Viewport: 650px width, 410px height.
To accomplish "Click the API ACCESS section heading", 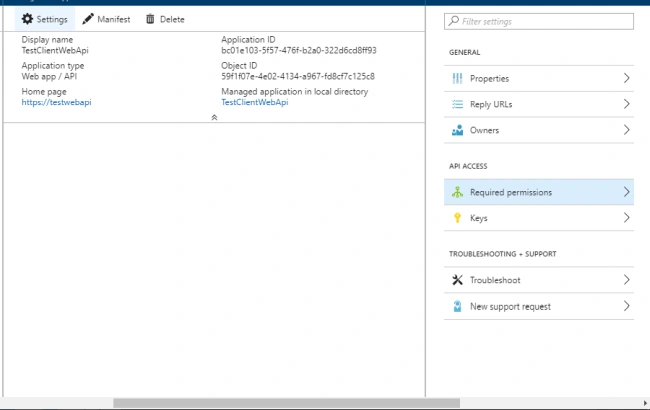I will coord(468,166).
